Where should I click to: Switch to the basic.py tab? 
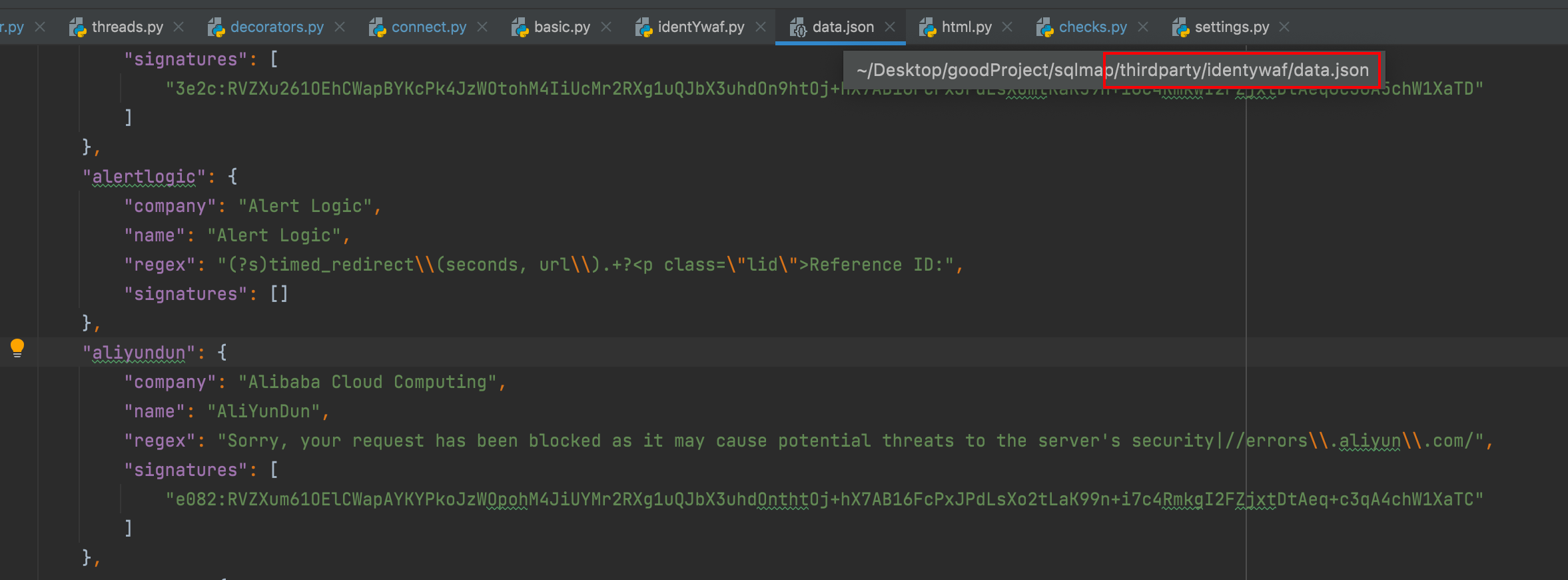[x=562, y=27]
